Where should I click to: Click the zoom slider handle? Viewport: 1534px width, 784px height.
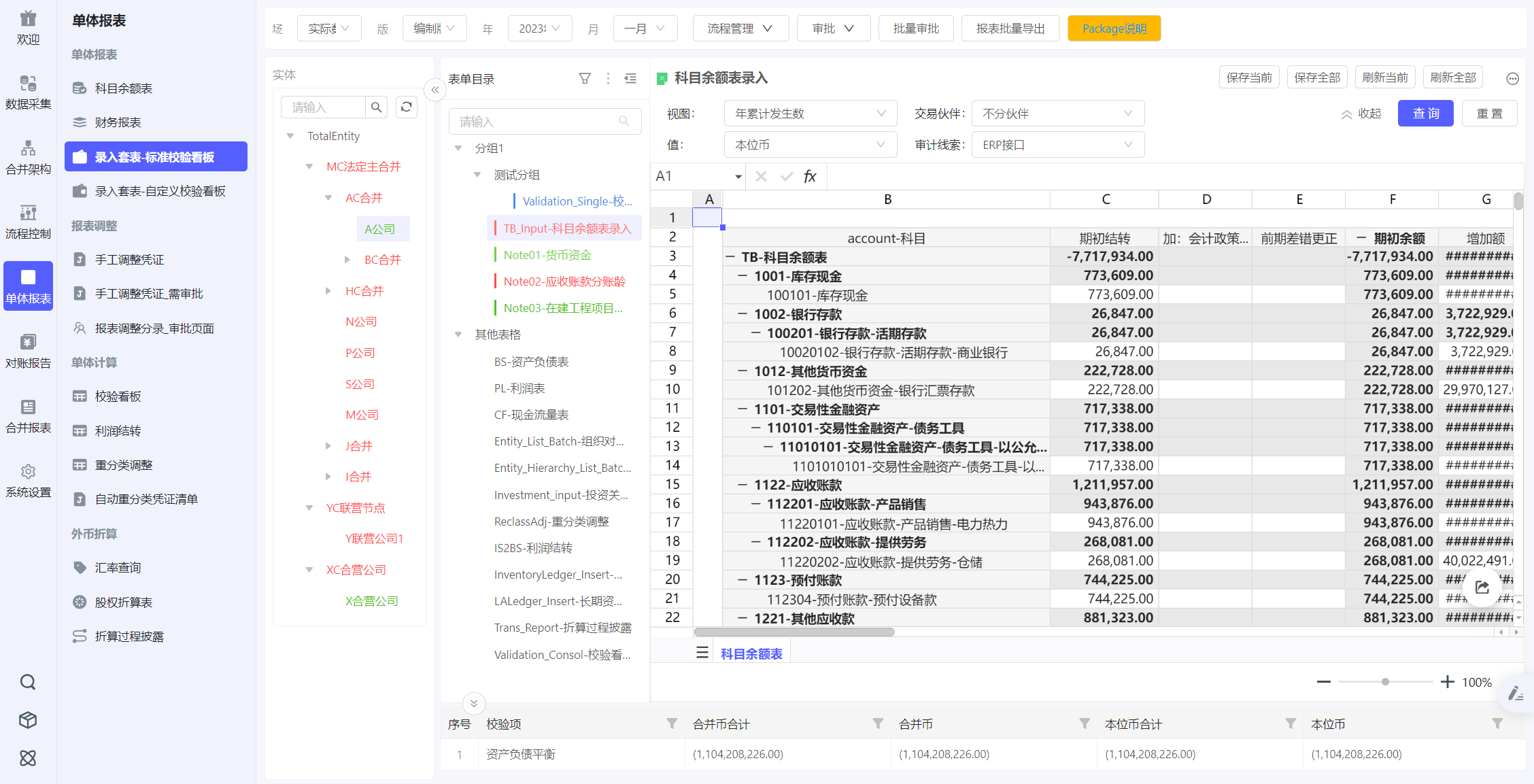click(1385, 681)
